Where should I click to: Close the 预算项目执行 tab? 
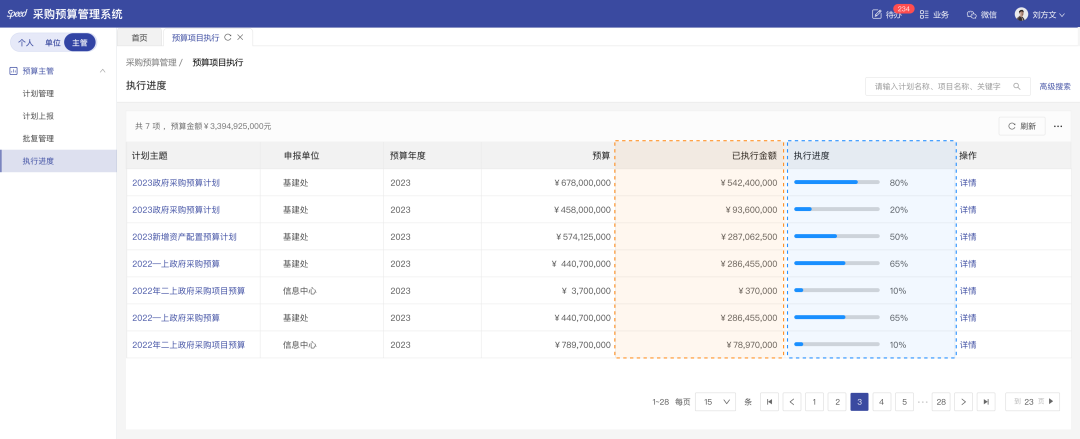(x=240, y=37)
